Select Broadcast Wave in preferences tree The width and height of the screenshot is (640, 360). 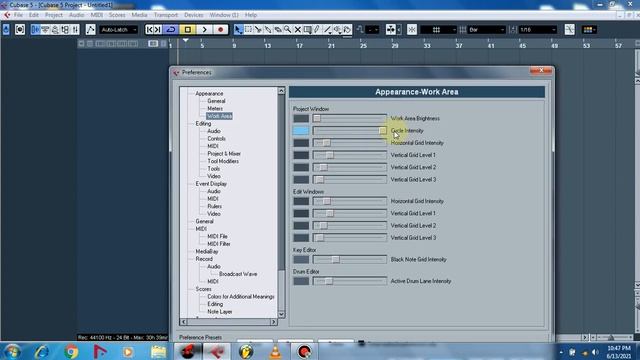click(x=238, y=274)
